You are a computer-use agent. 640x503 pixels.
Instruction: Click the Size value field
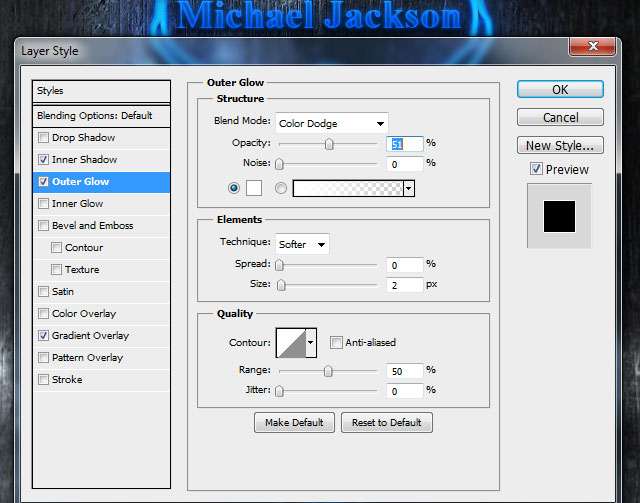(x=404, y=285)
